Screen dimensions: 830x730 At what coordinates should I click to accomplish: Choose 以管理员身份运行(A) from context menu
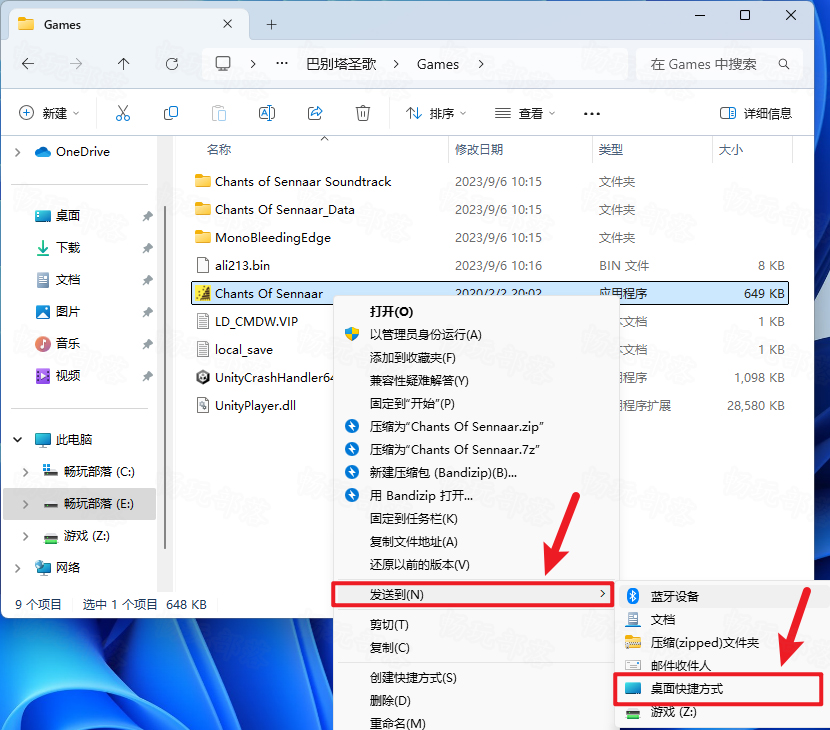tap(426, 335)
